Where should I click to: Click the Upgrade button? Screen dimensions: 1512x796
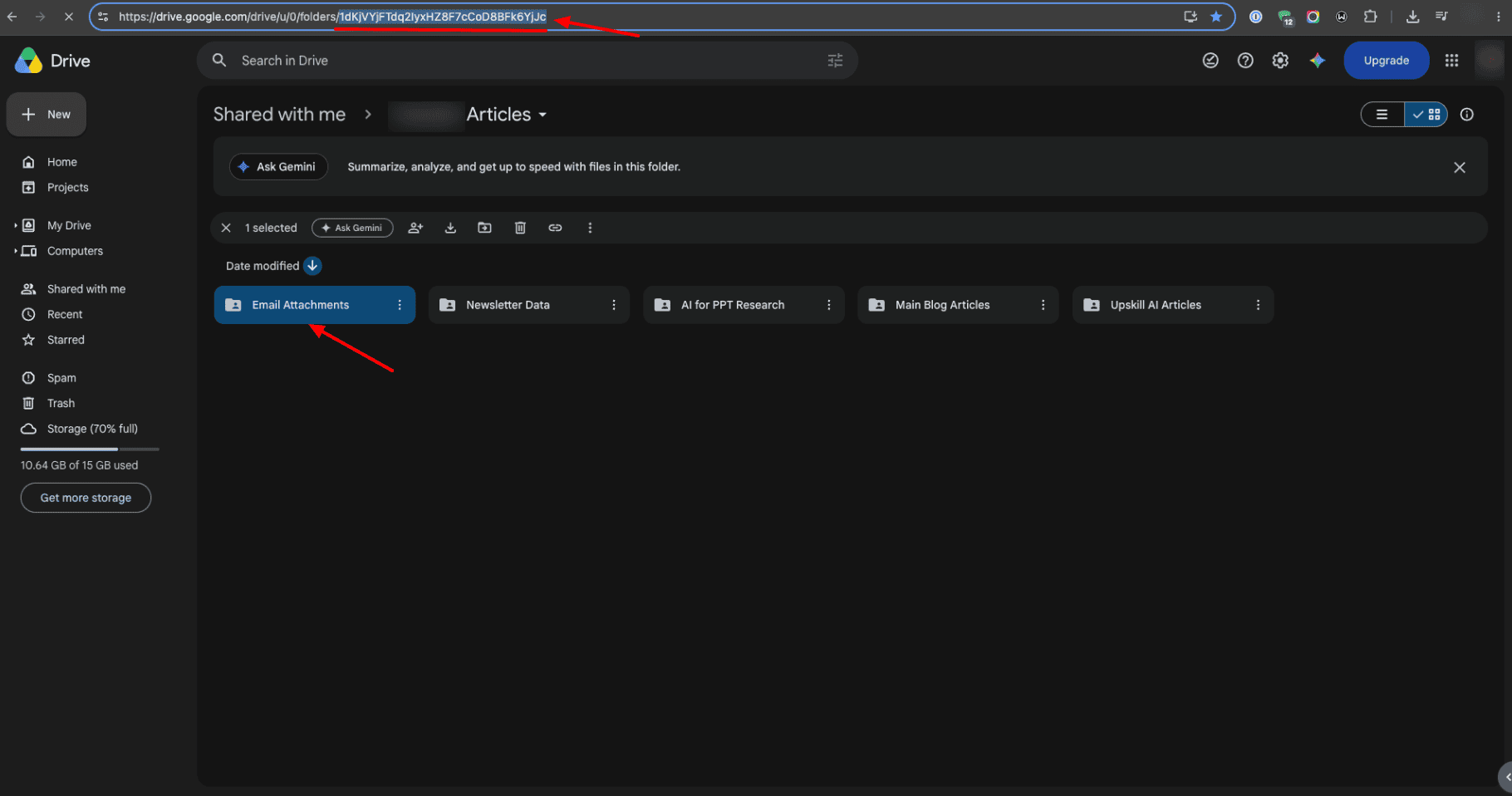(x=1386, y=61)
